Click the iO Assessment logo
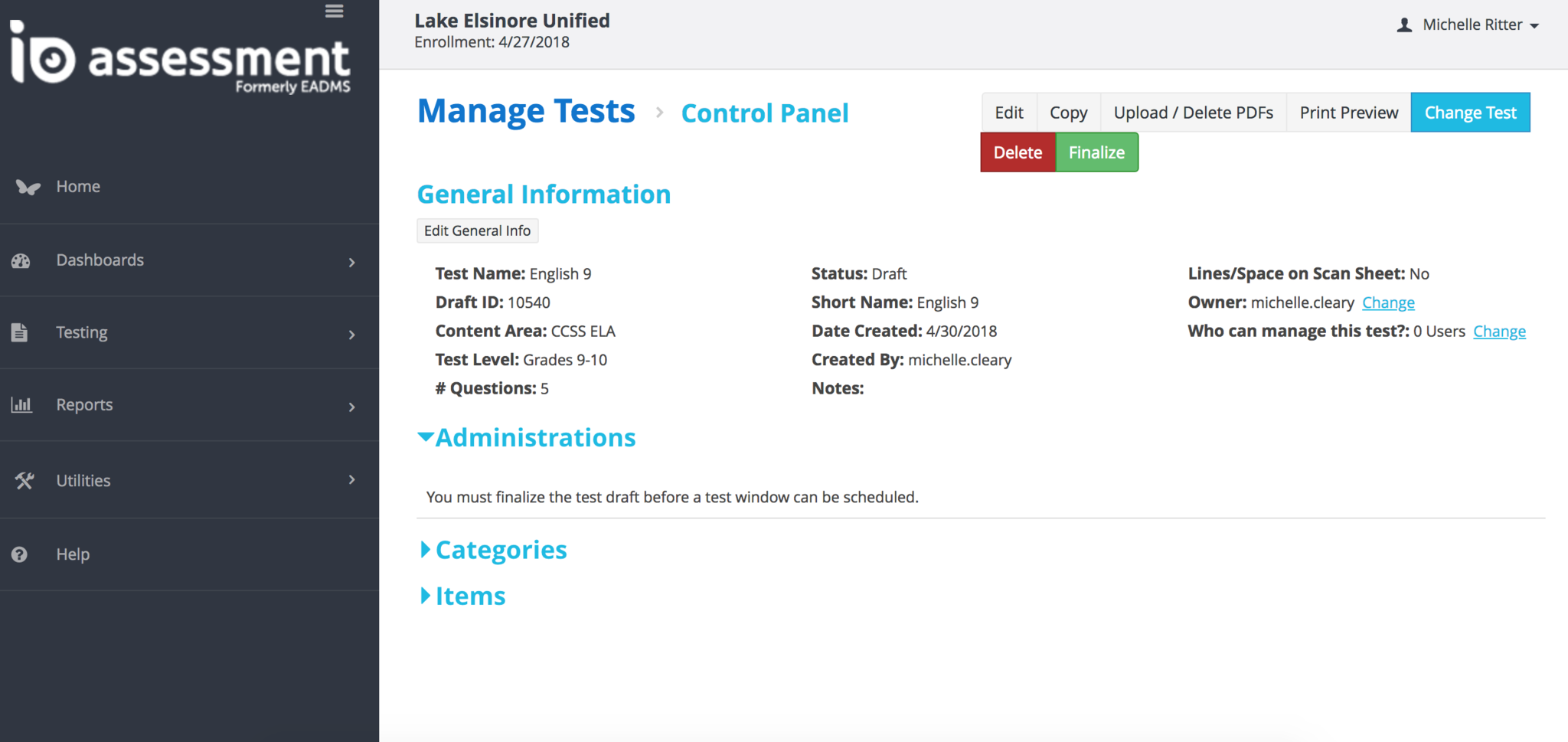 [x=181, y=58]
